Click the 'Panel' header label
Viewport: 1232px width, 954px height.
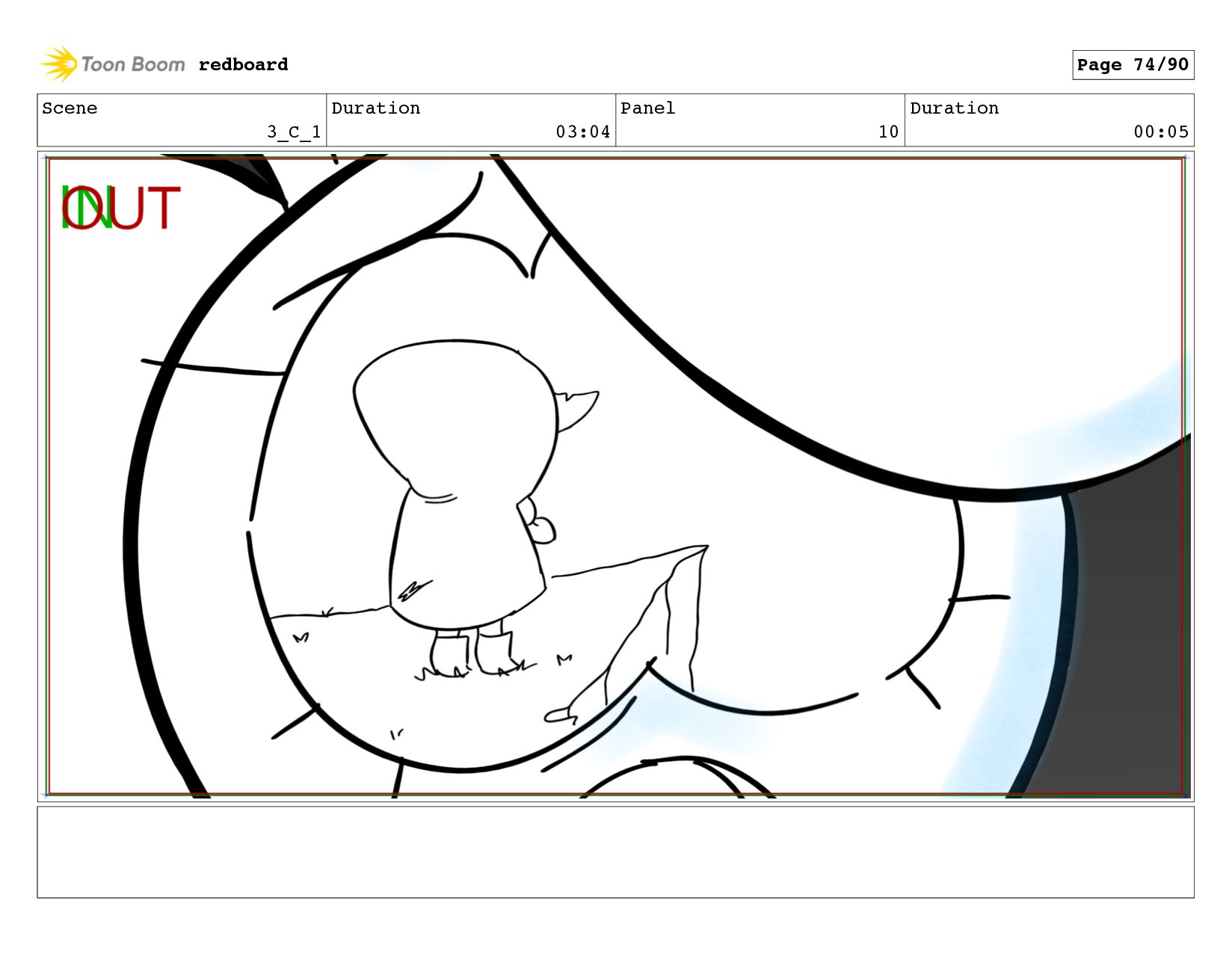coord(647,108)
